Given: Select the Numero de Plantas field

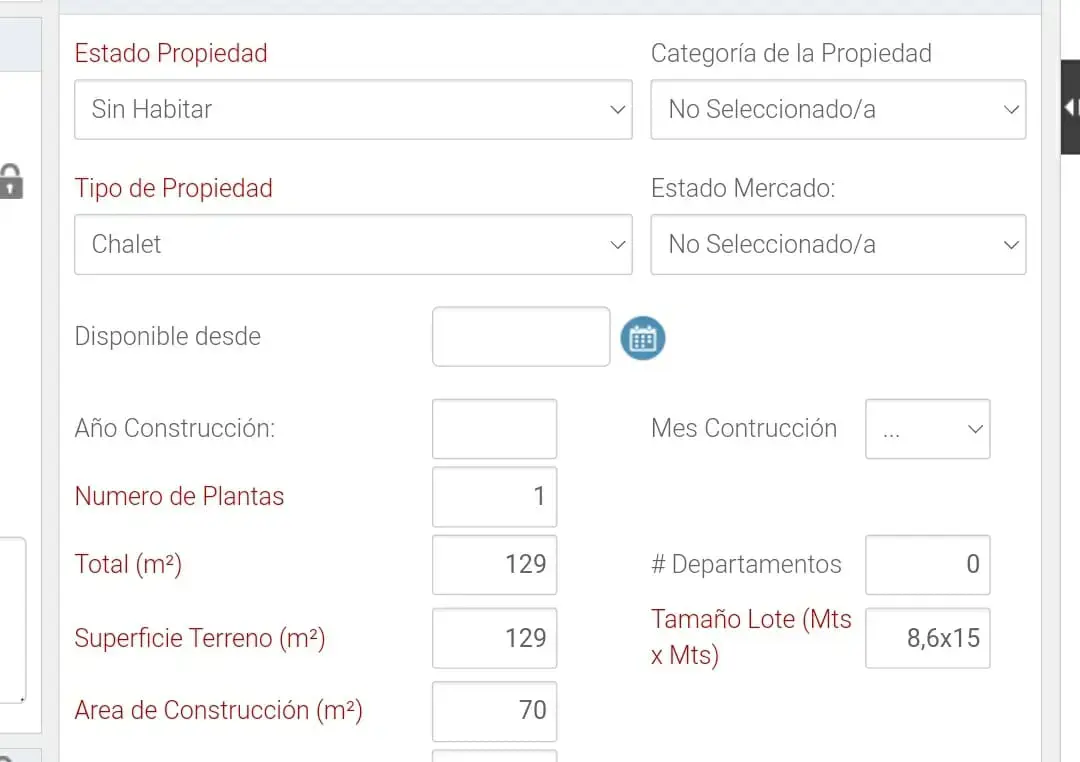Looking at the screenshot, I should point(494,497).
